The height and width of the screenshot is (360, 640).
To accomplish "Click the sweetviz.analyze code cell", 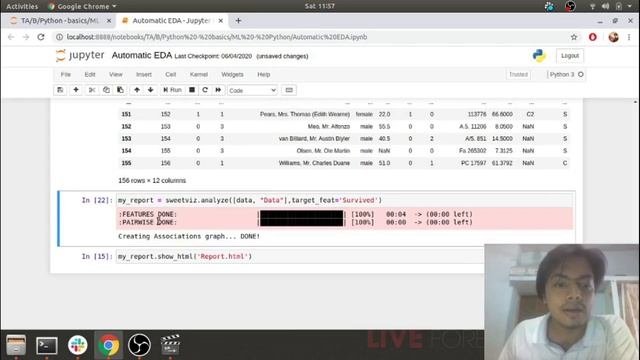I will [x=344, y=200].
